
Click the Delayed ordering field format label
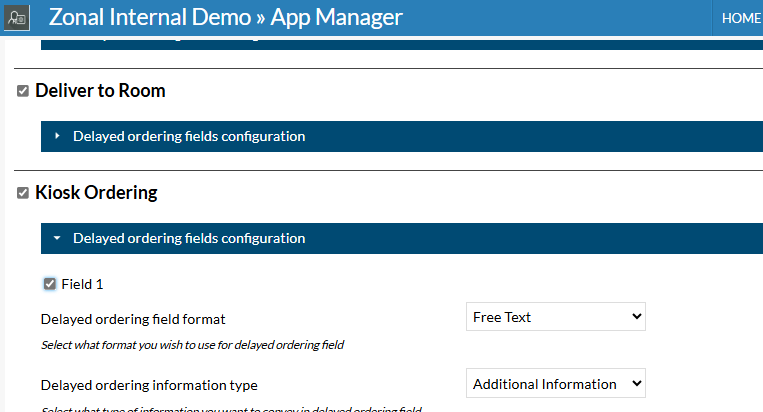click(x=133, y=319)
